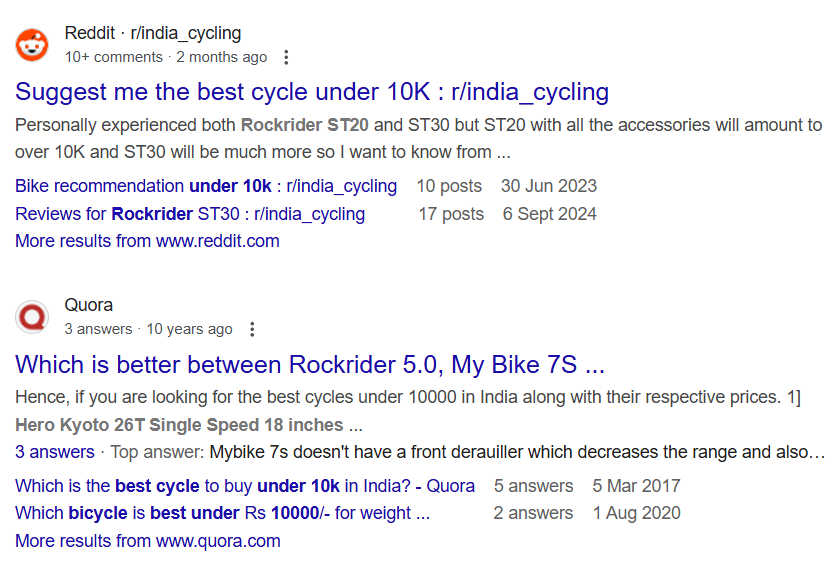
Task: Click the '10+ comments · 2 months ago' text
Action: pos(165,57)
